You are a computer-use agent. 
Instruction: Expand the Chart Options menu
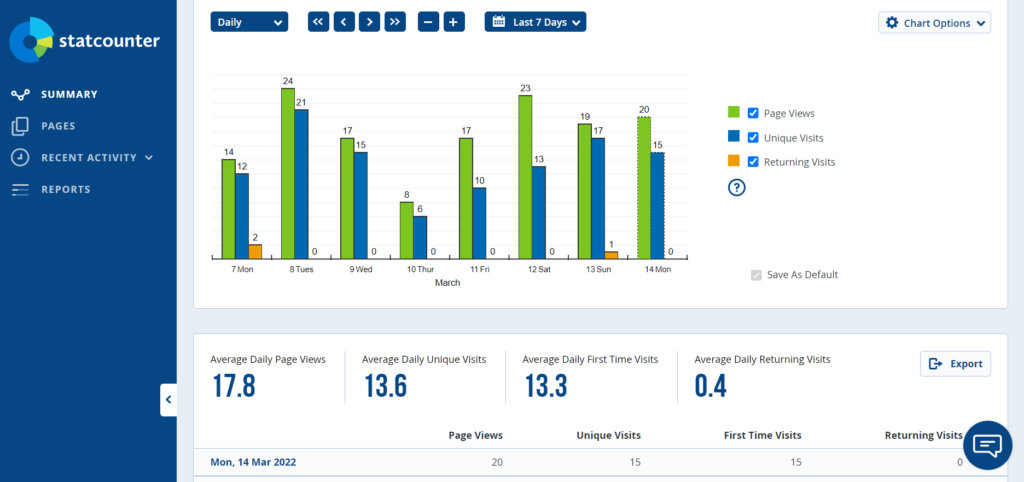935,22
